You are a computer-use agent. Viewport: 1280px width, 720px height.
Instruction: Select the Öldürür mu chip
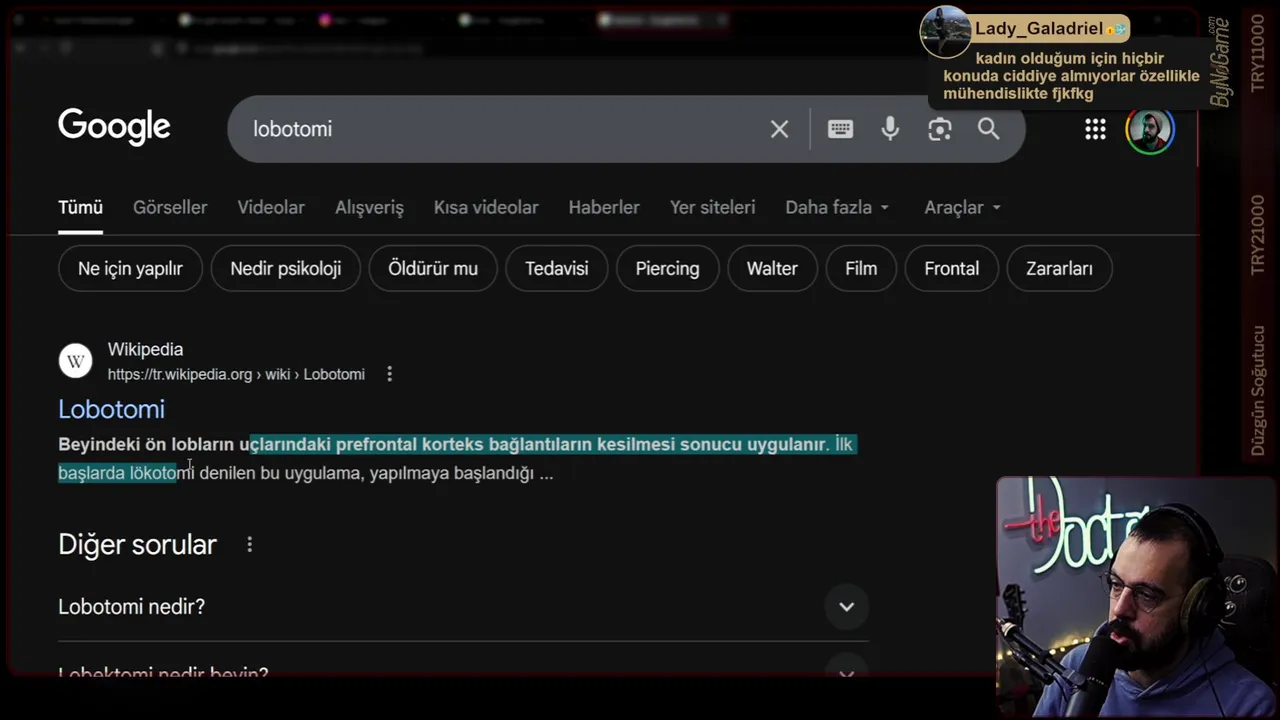[433, 269]
